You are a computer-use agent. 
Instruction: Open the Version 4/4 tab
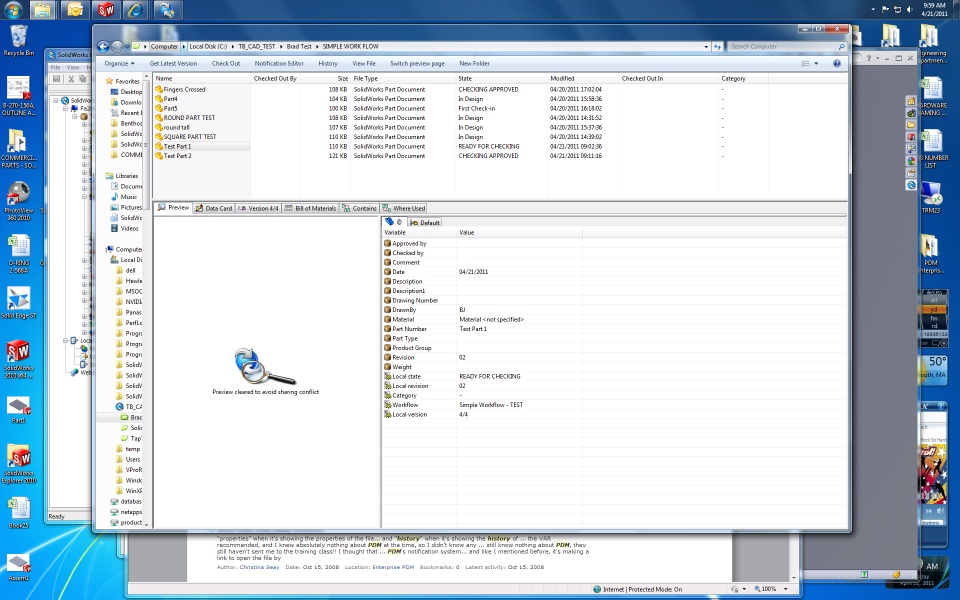point(258,208)
